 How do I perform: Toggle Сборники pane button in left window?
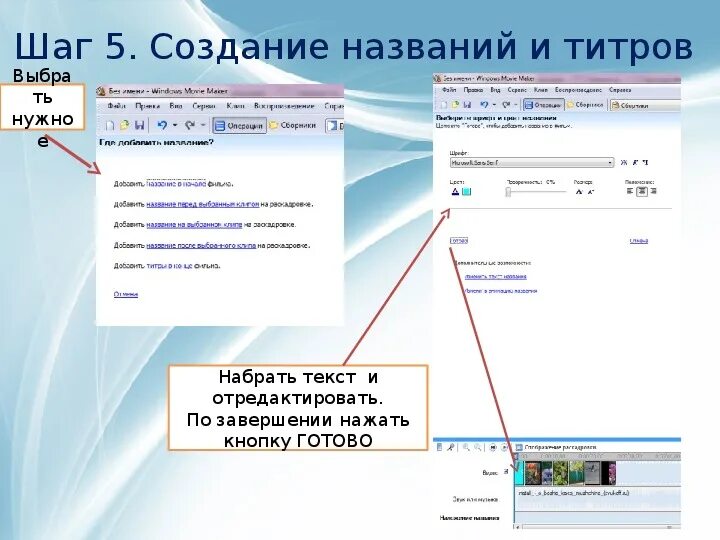293,125
